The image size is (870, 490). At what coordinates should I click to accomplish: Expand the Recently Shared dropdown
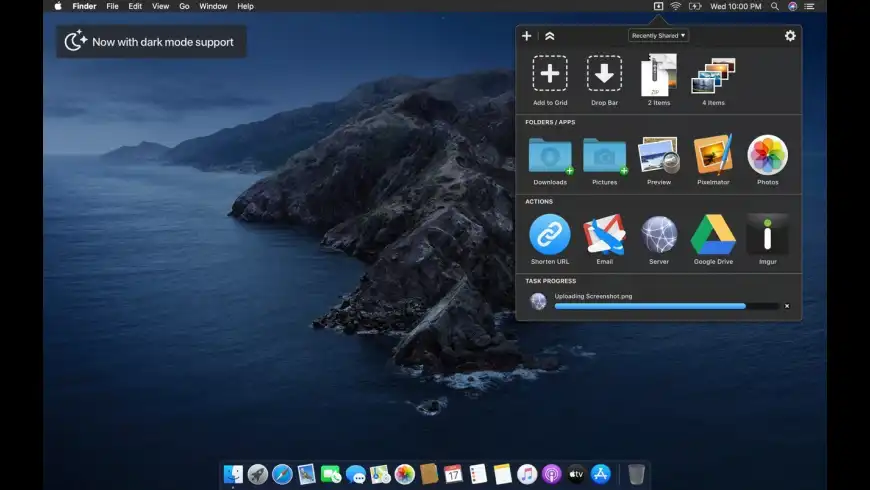(658, 36)
